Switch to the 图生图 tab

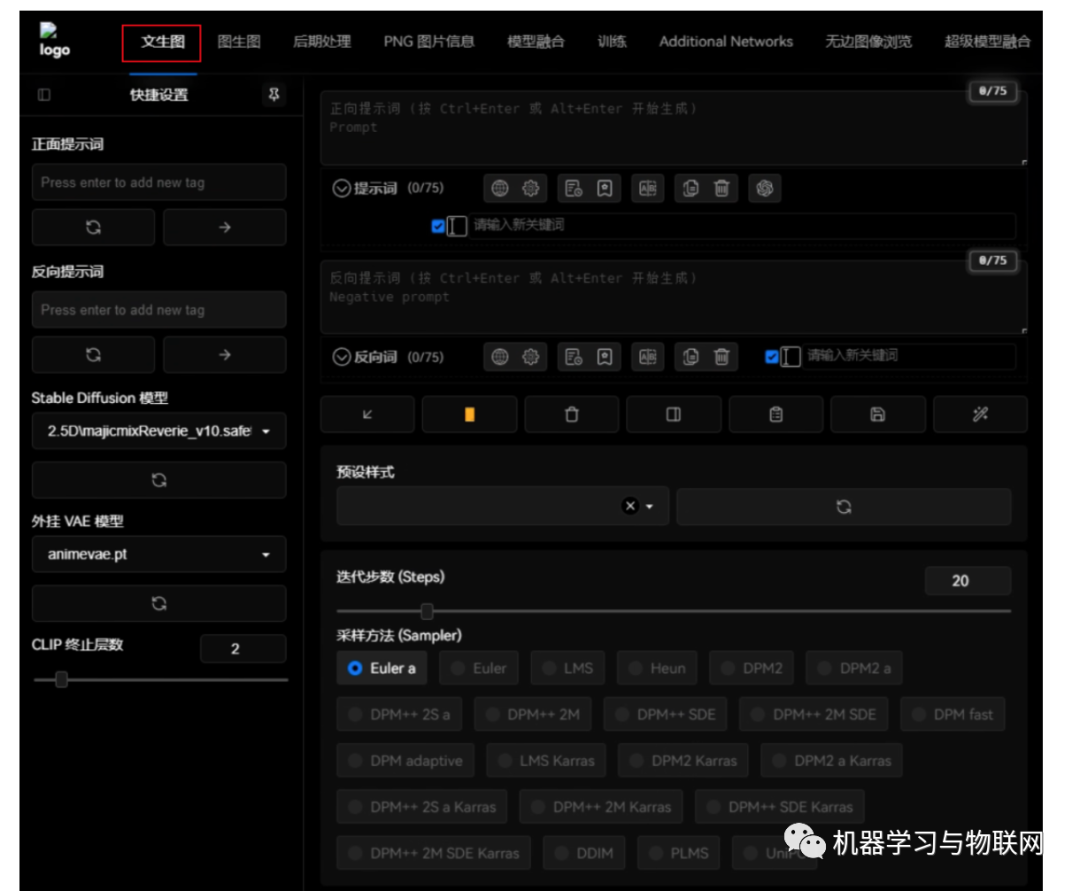pos(239,42)
